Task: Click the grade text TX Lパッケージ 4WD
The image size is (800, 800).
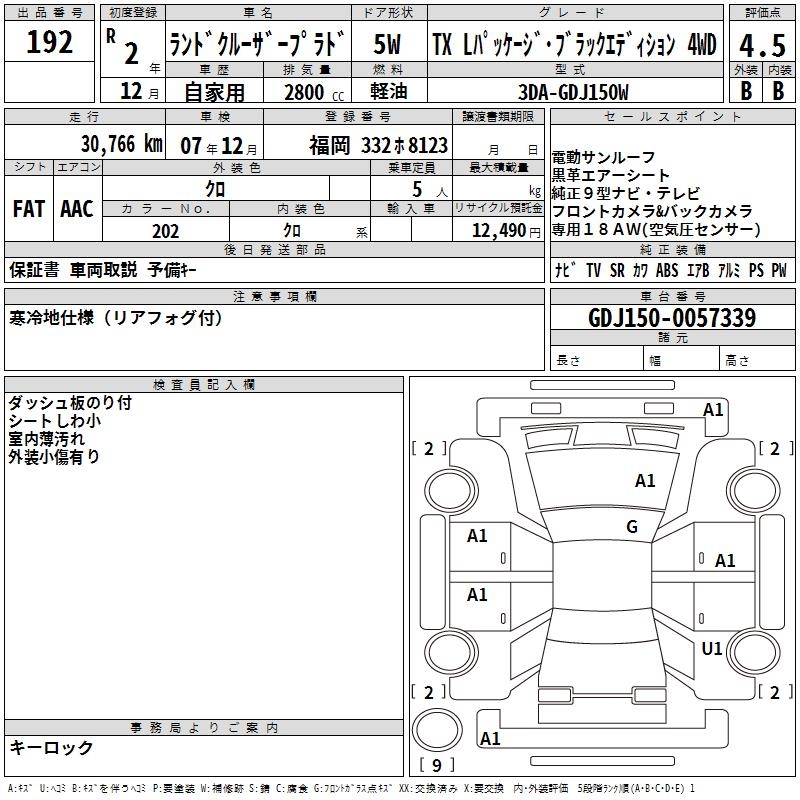Action: (x=574, y=44)
